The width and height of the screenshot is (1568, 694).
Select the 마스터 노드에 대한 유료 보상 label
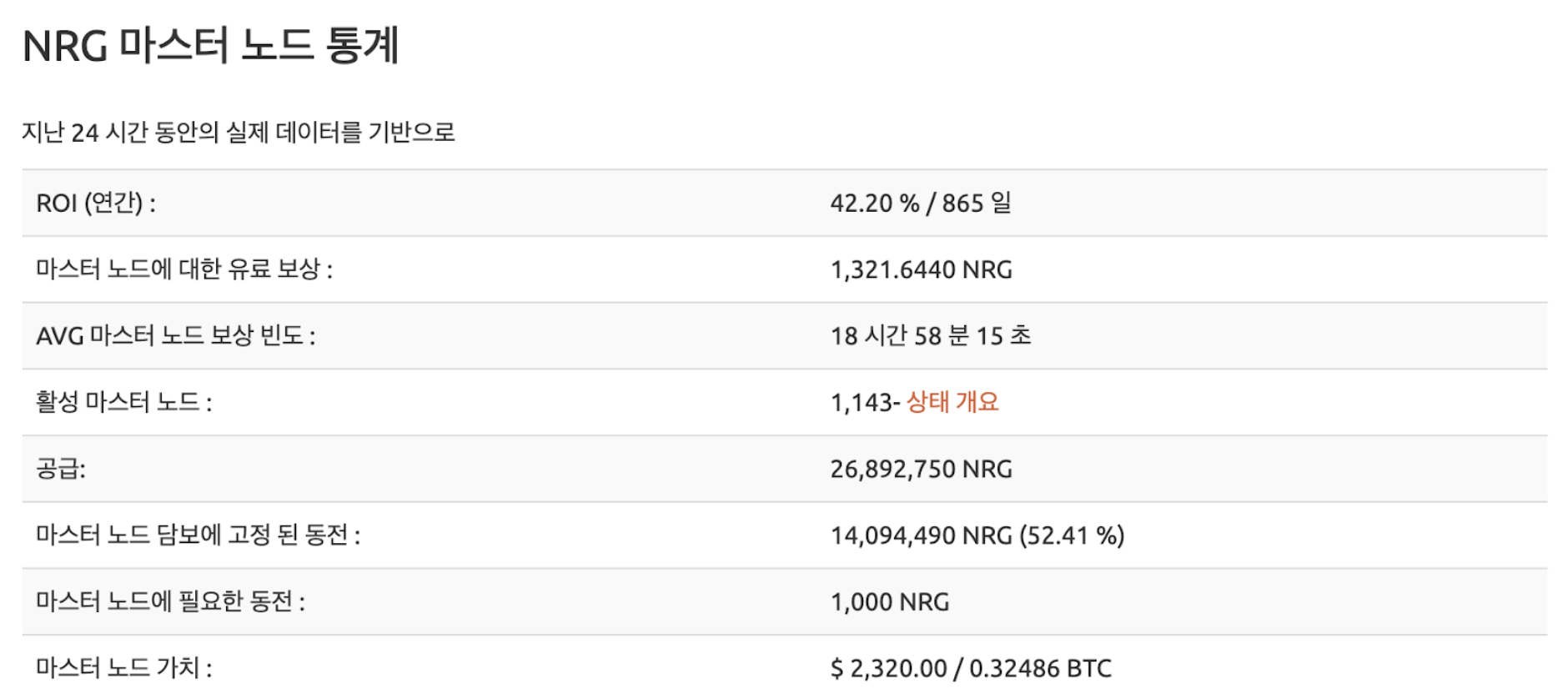coord(184,269)
